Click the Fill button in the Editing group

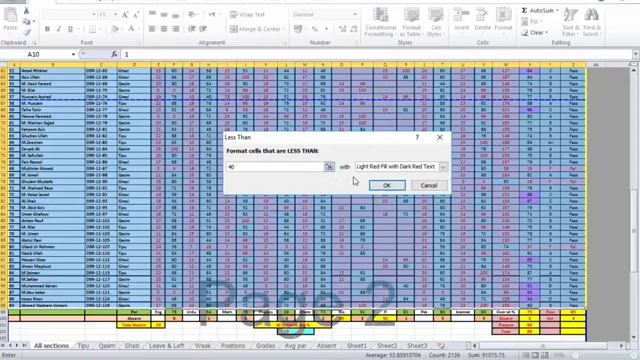point(531,22)
